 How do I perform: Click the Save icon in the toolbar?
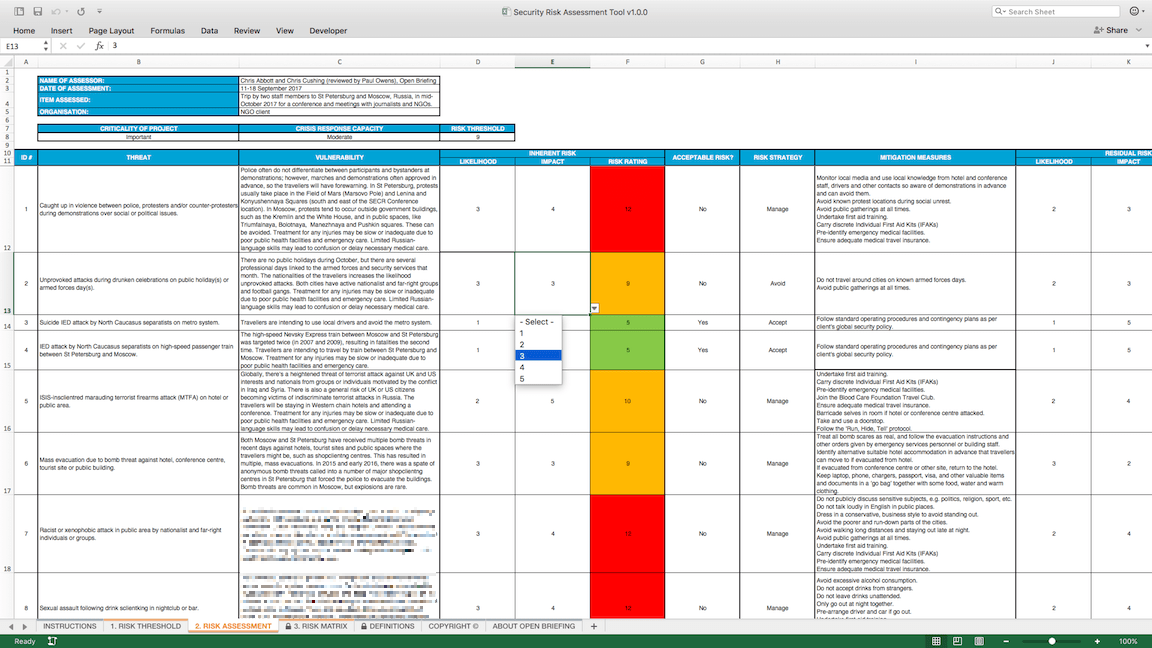pyautogui.click(x=38, y=10)
